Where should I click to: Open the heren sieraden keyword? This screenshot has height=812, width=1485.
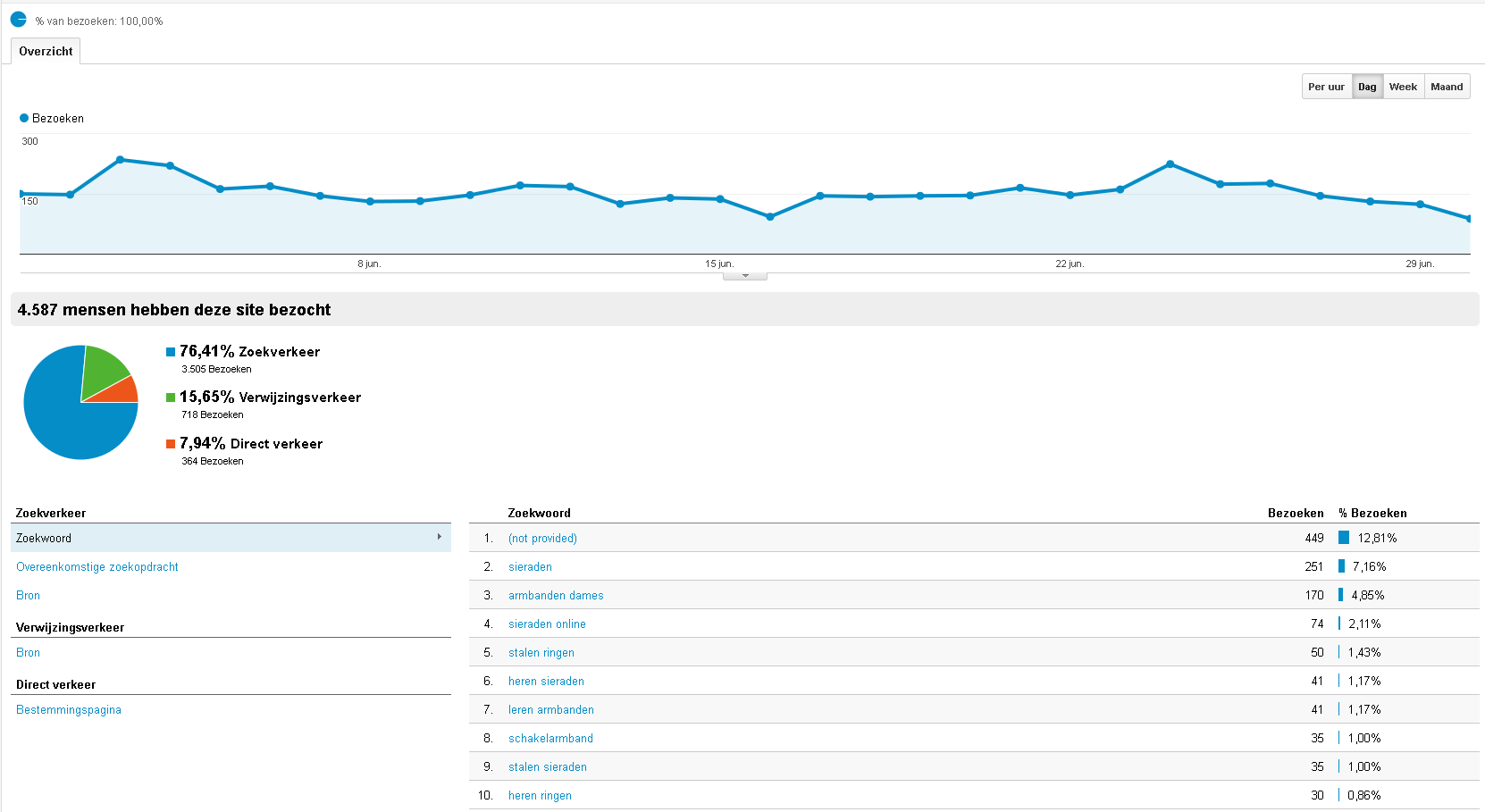pos(546,681)
